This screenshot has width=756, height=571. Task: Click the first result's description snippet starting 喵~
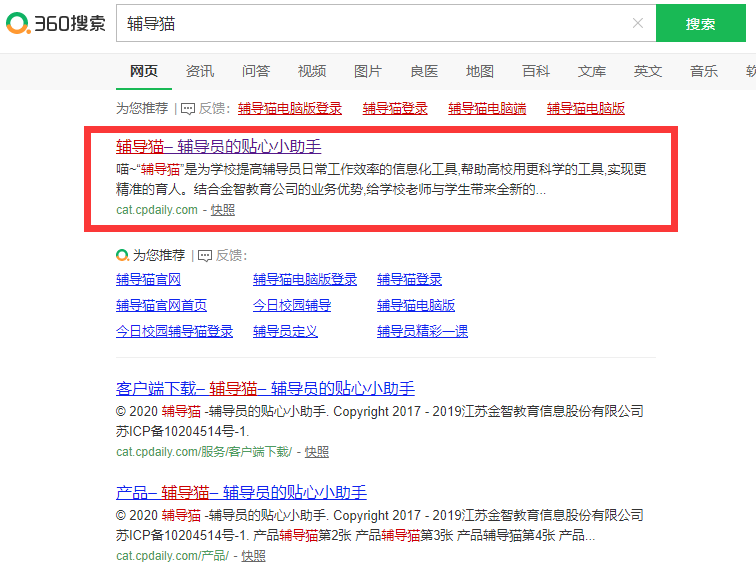point(381,179)
